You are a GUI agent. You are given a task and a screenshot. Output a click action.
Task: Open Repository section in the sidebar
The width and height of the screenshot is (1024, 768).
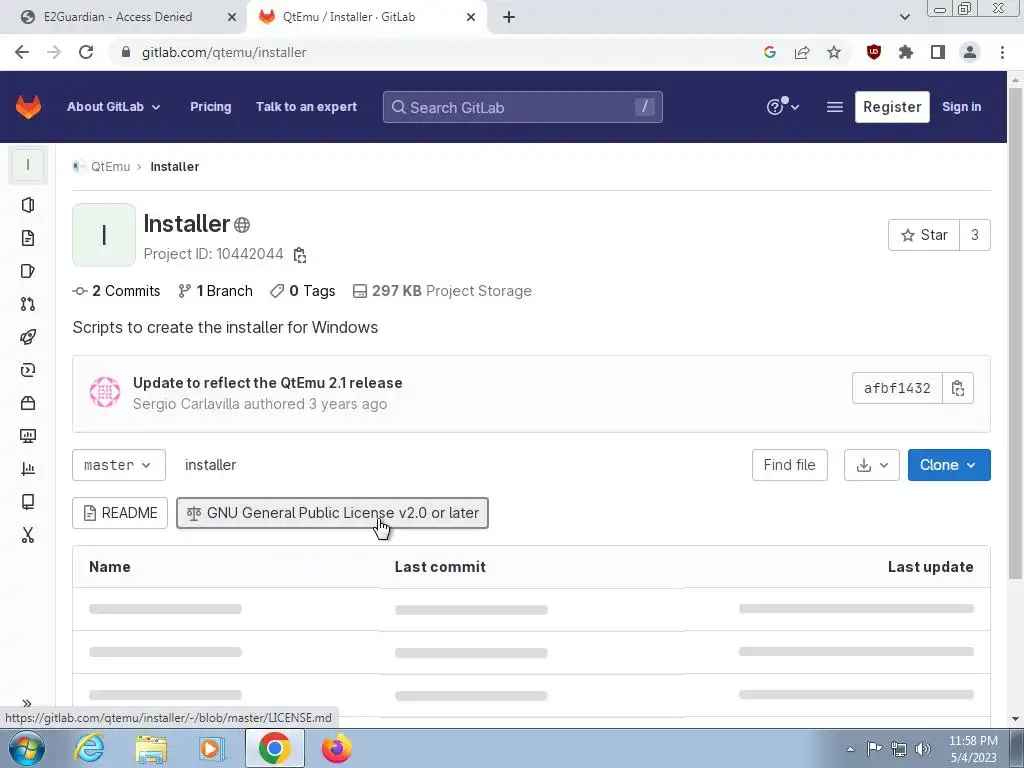coord(27,238)
